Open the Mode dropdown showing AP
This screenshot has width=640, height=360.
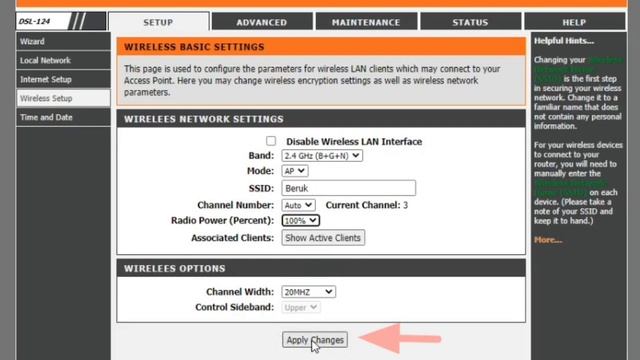point(295,171)
